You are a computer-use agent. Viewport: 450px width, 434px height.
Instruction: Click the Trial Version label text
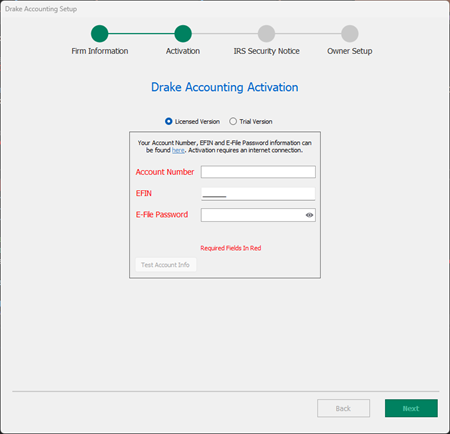pos(256,122)
